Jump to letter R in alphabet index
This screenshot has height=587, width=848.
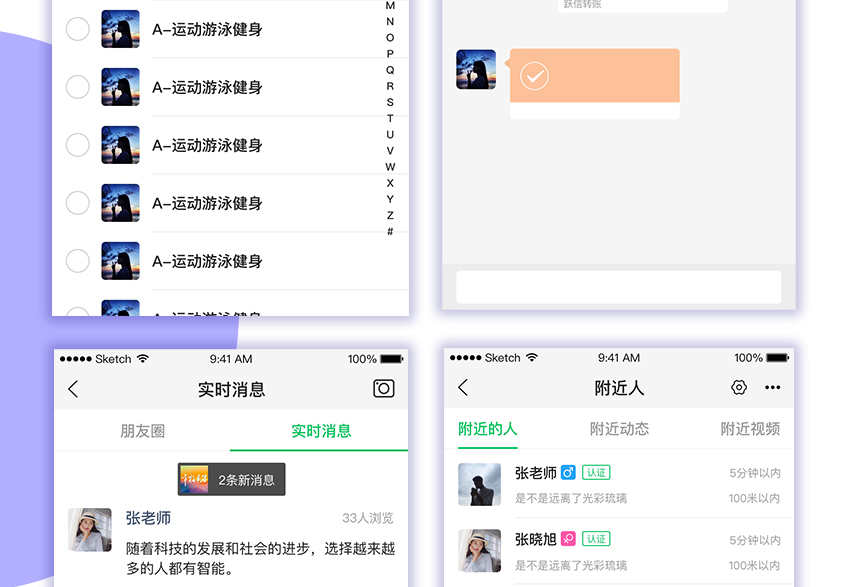point(390,86)
